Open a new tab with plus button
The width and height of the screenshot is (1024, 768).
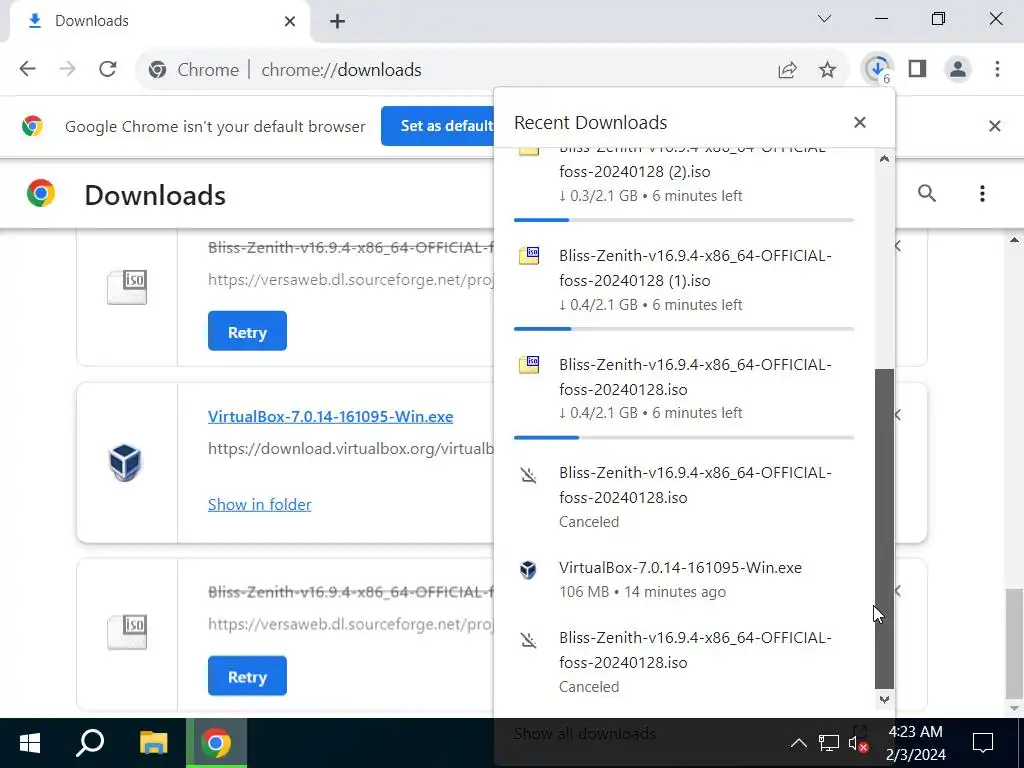tap(337, 22)
